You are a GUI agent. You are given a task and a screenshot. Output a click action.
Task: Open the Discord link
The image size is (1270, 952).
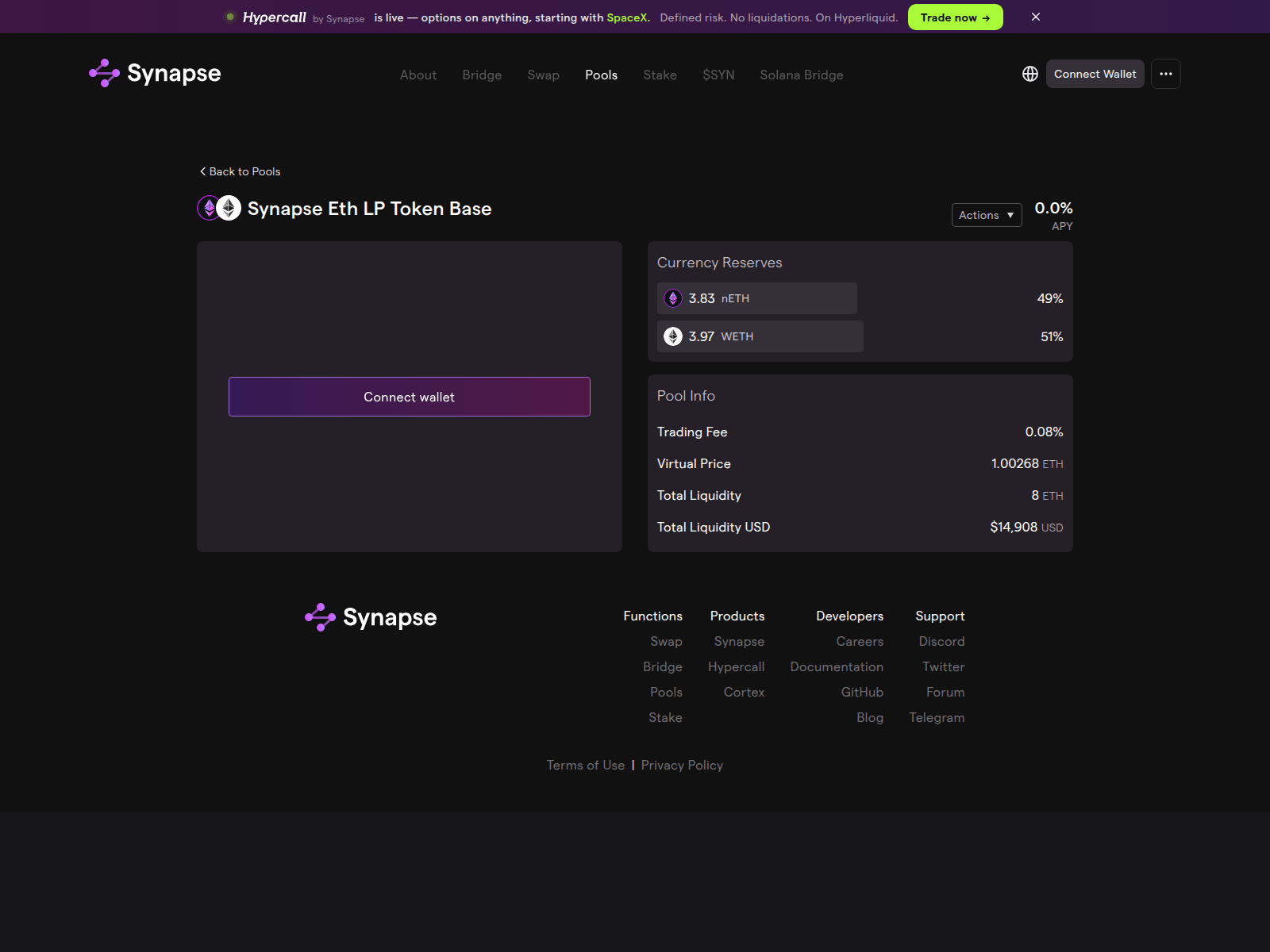941,641
